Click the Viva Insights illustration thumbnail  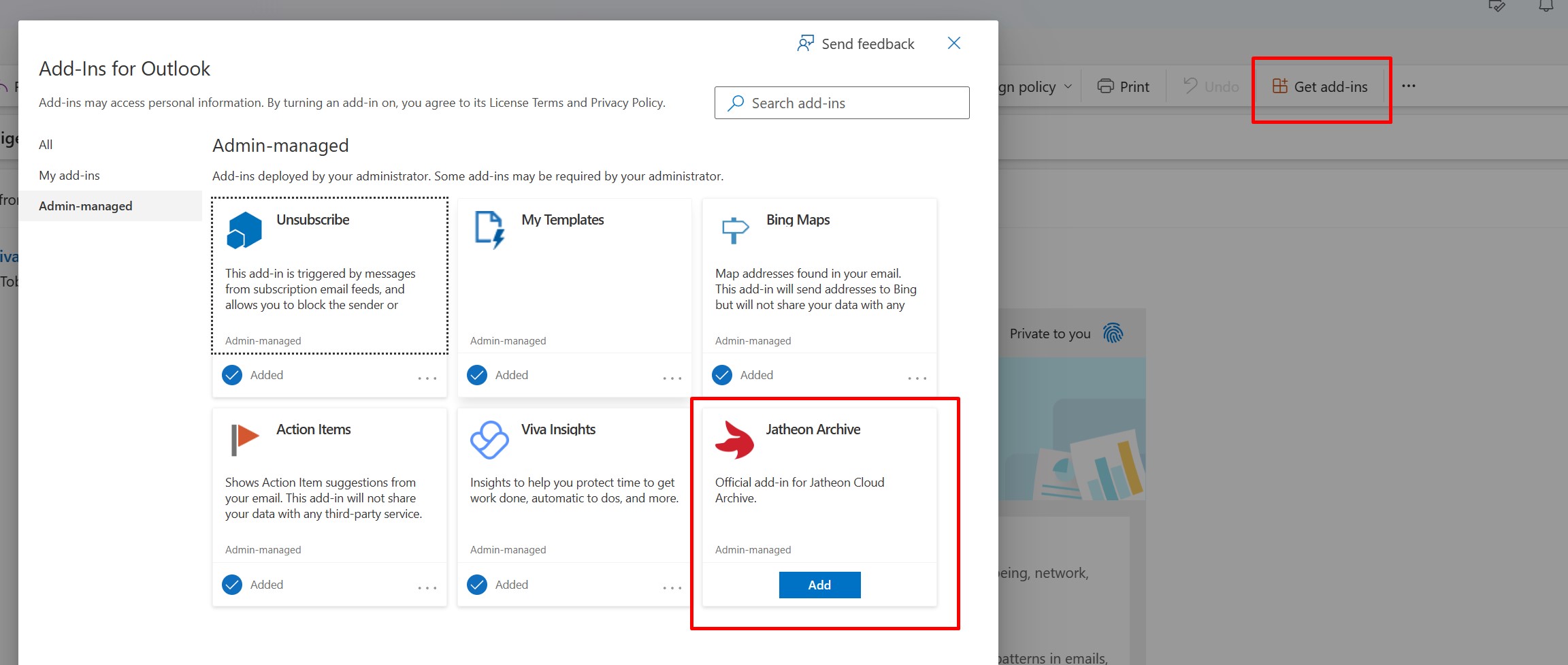click(1073, 429)
